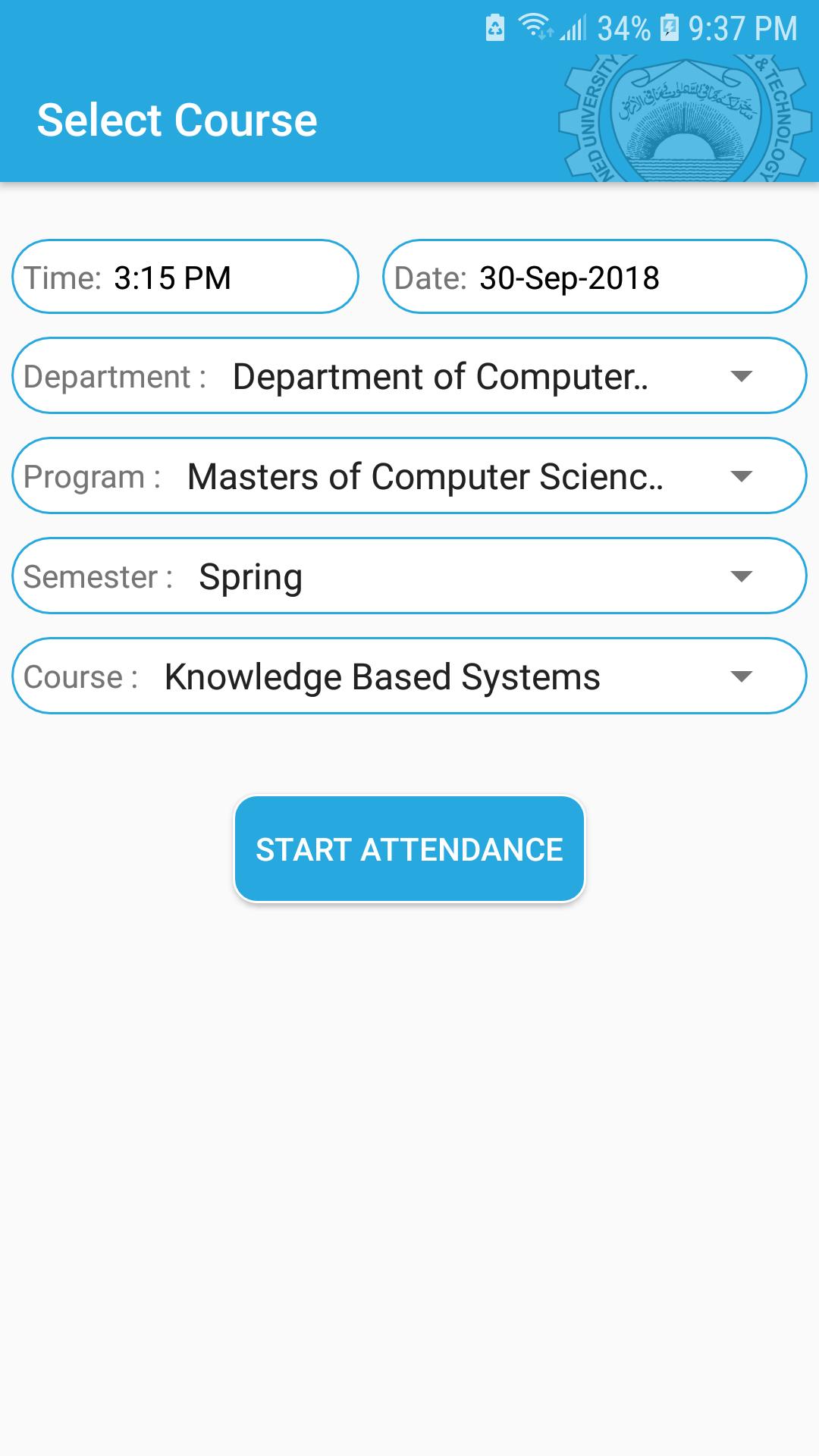Tap the "Knowledge Based Systems" course value
Screen dimensions: 819x1456
click(x=382, y=677)
